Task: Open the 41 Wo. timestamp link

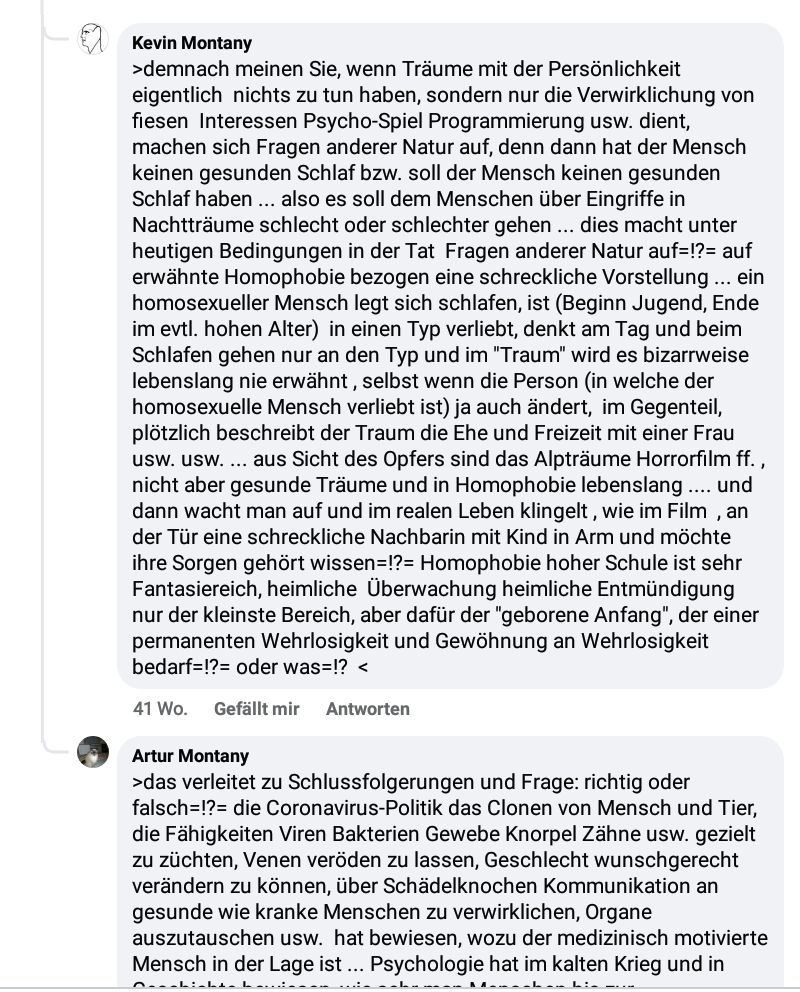Action: pyautogui.click(x=160, y=709)
